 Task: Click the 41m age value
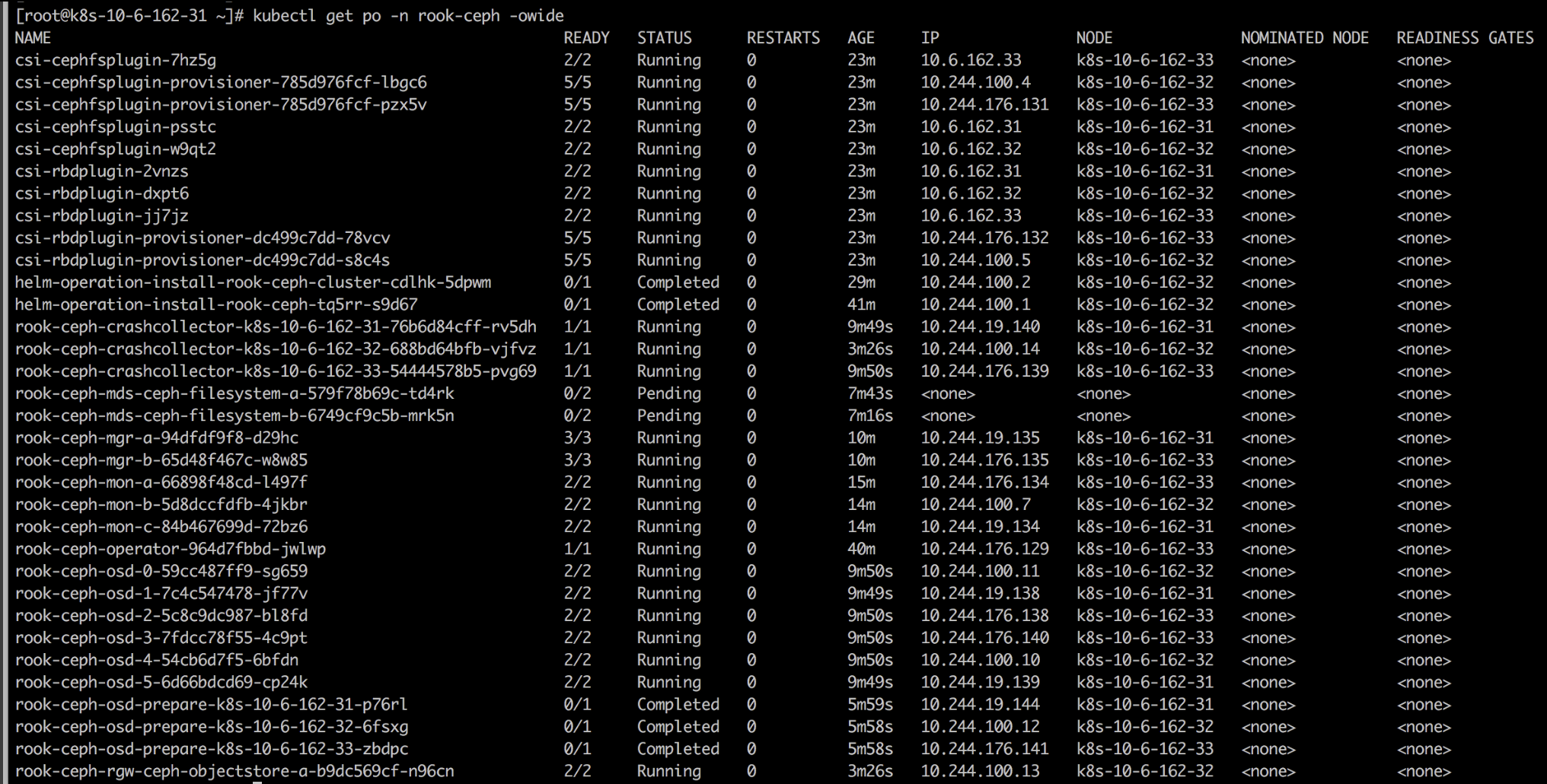[x=861, y=304]
